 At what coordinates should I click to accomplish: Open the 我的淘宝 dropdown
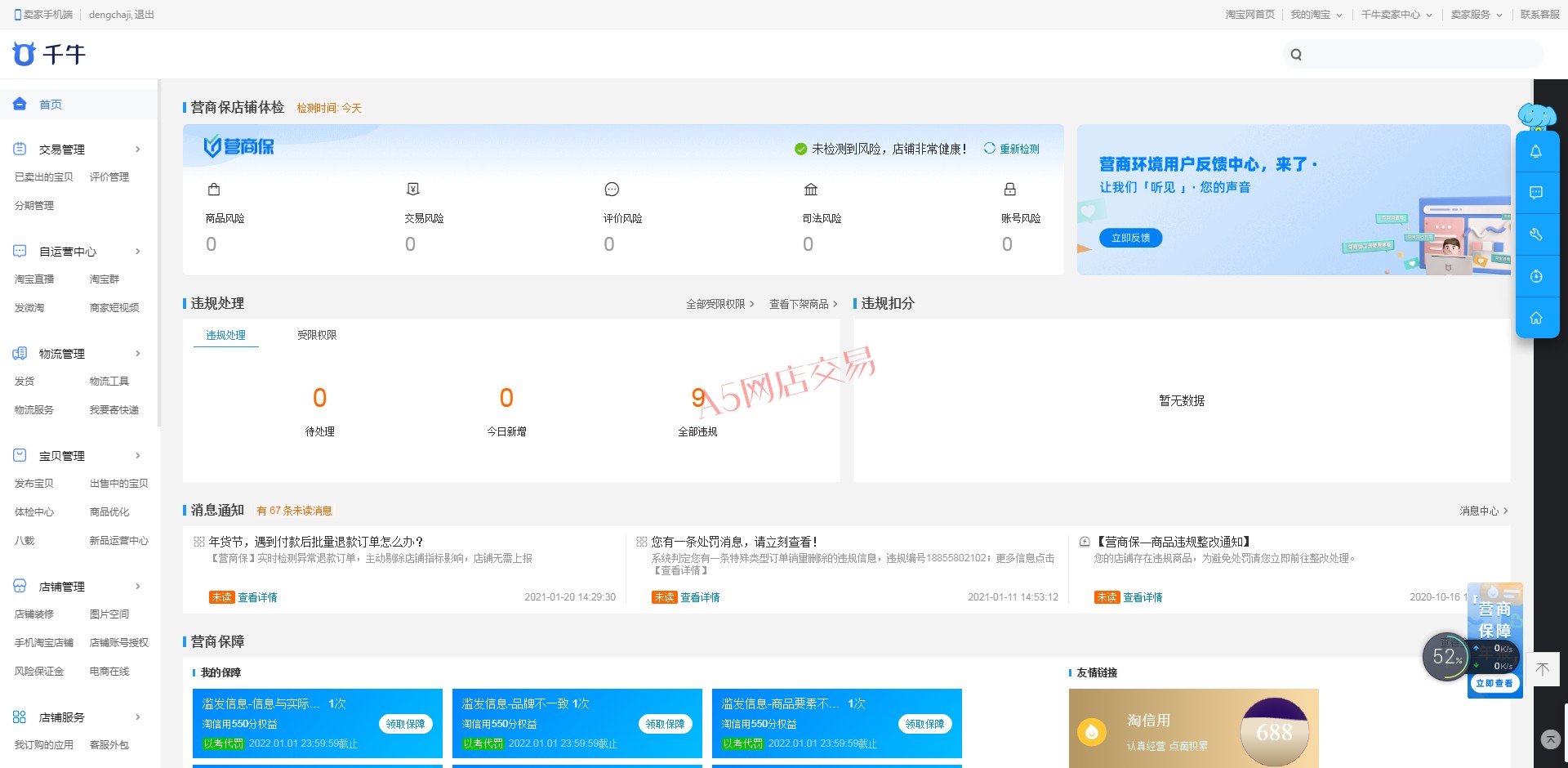[x=1316, y=15]
